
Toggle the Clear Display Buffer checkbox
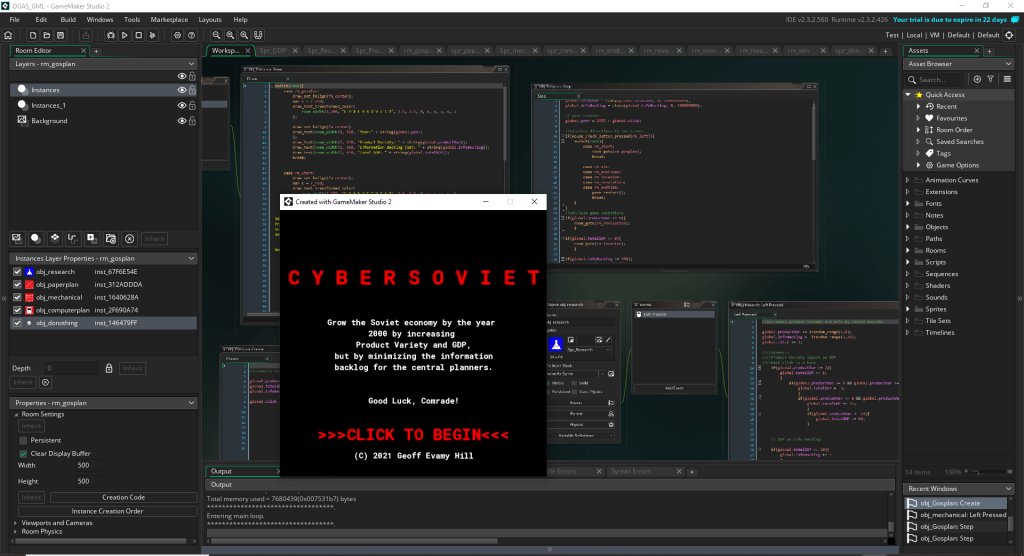point(23,453)
